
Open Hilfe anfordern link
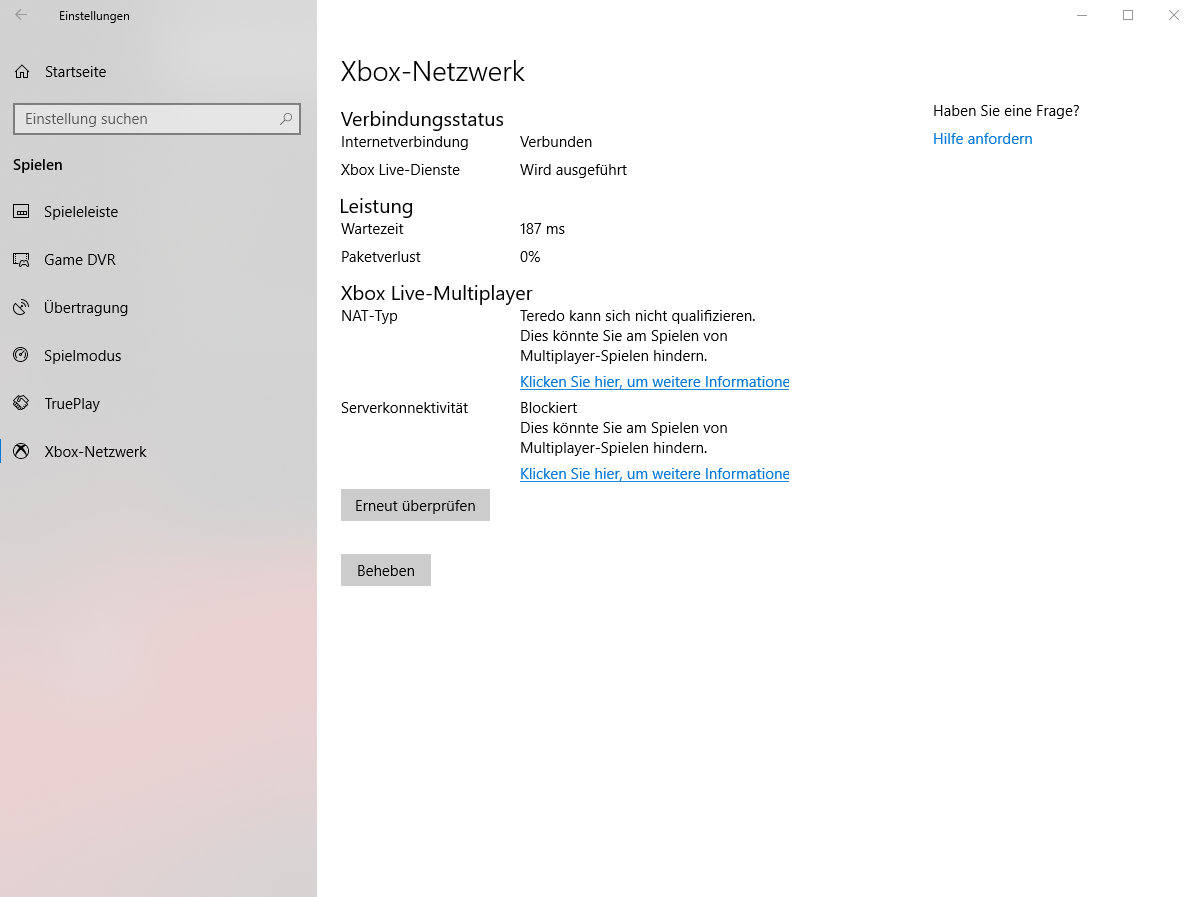982,139
